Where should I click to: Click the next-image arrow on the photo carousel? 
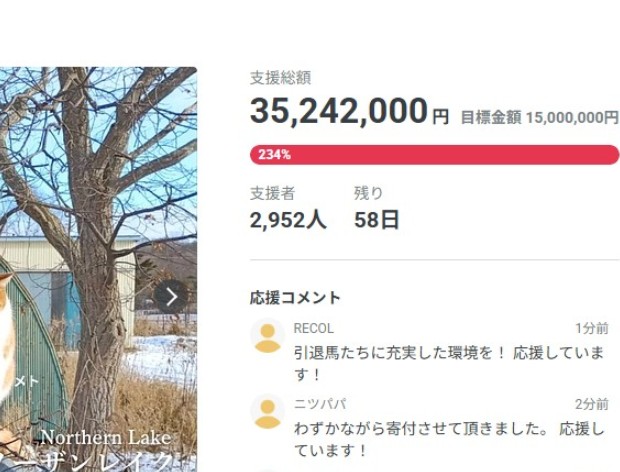tap(172, 296)
